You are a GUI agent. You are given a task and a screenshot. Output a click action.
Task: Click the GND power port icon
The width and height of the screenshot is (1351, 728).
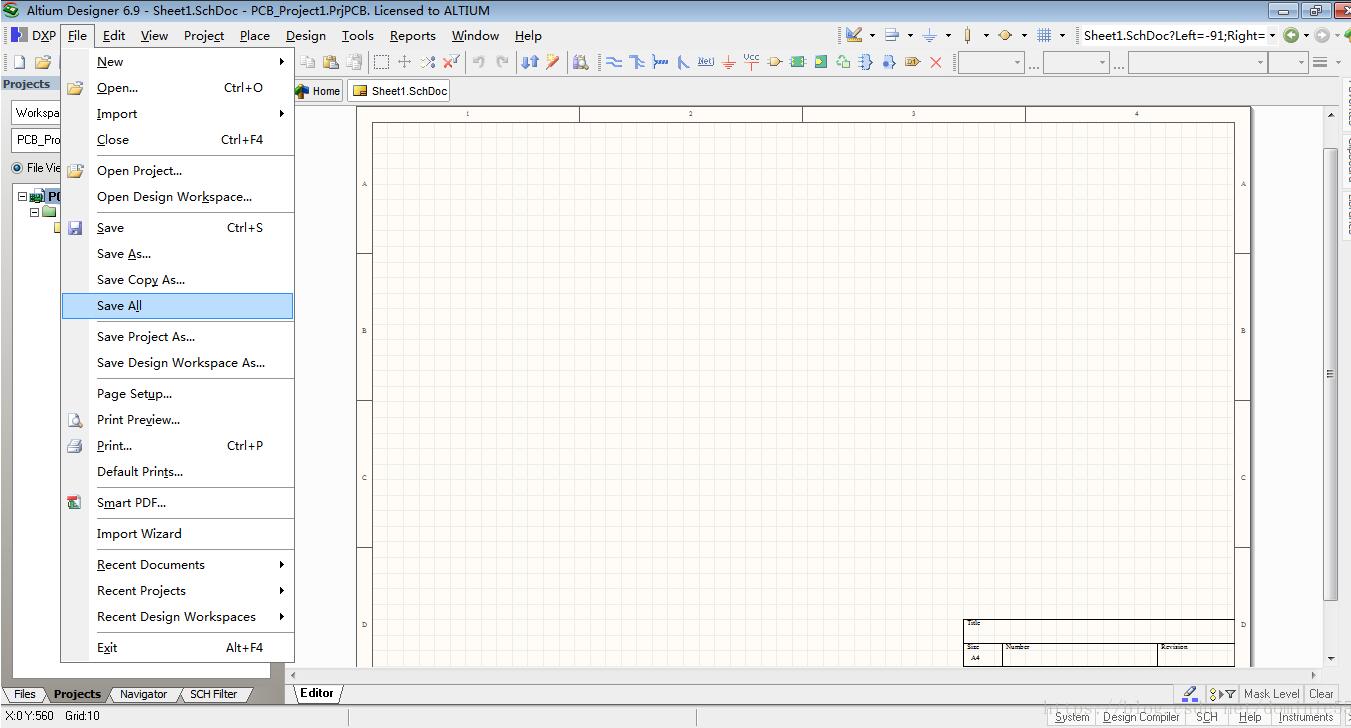point(728,62)
